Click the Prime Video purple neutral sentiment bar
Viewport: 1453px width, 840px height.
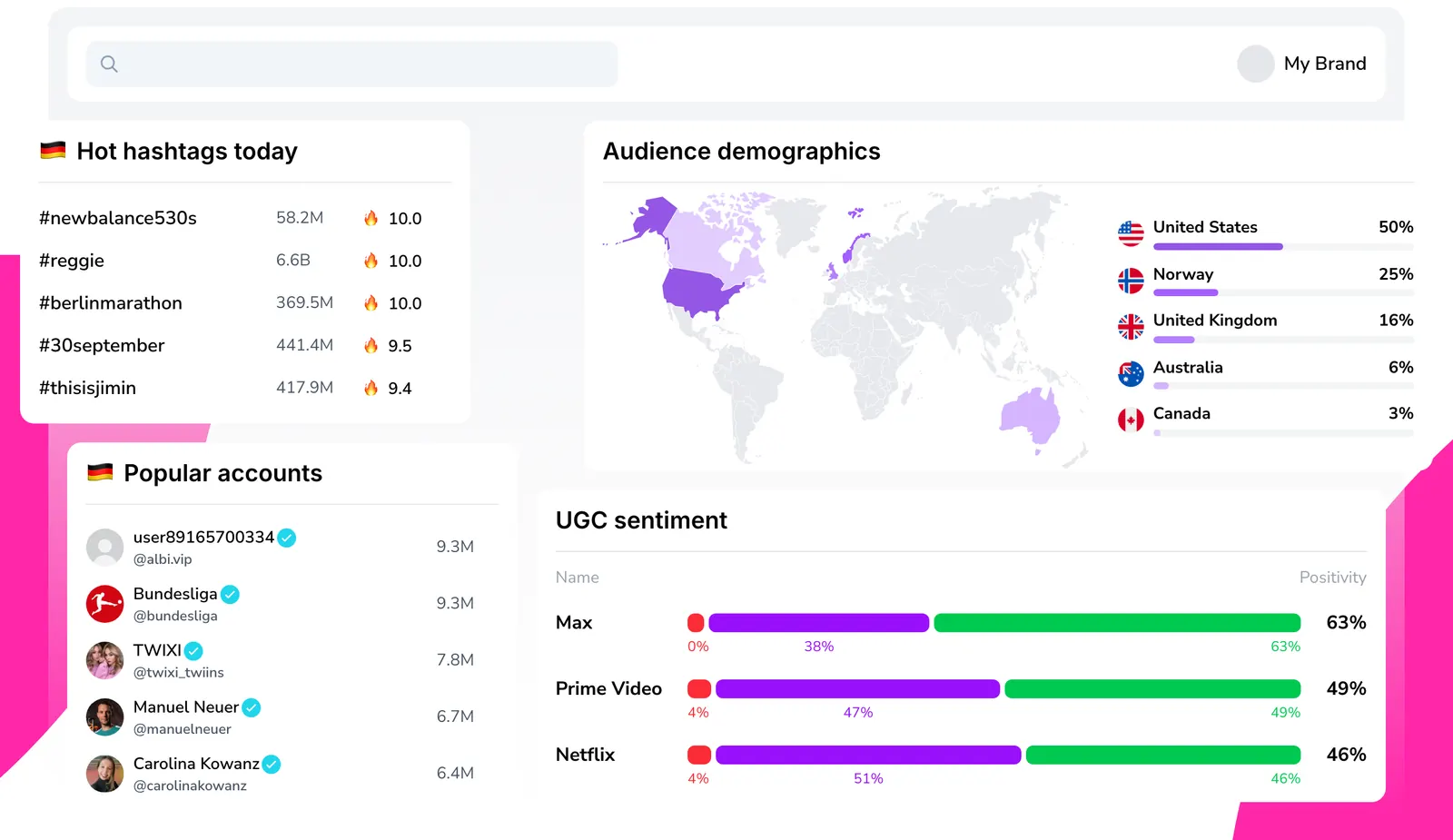point(857,689)
